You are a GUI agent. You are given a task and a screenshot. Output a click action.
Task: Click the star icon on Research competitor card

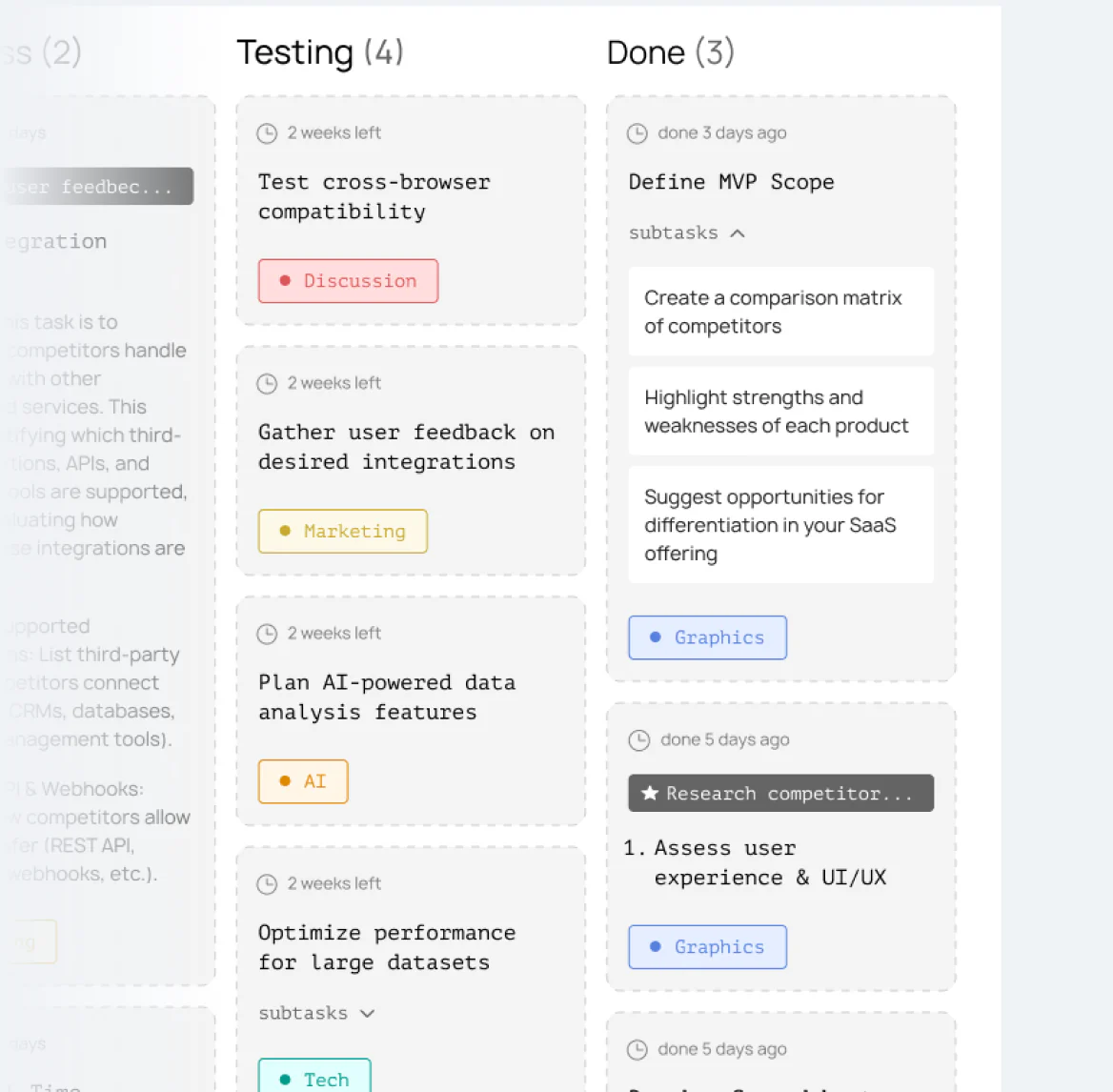pos(650,793)
